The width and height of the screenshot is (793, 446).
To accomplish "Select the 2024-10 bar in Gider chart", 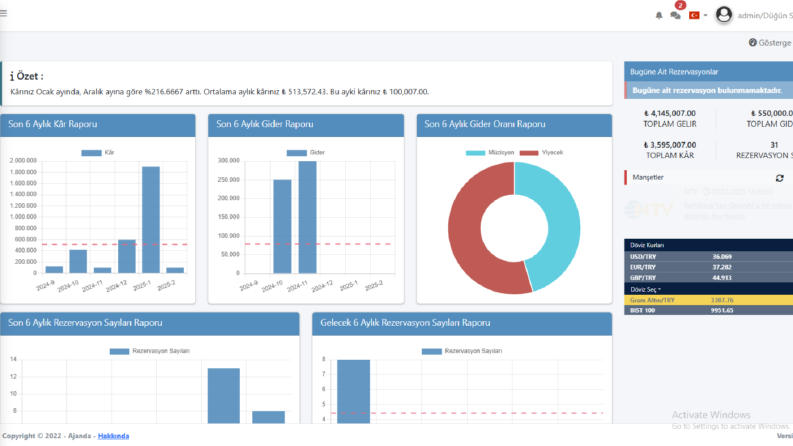I will pos(282,227).
